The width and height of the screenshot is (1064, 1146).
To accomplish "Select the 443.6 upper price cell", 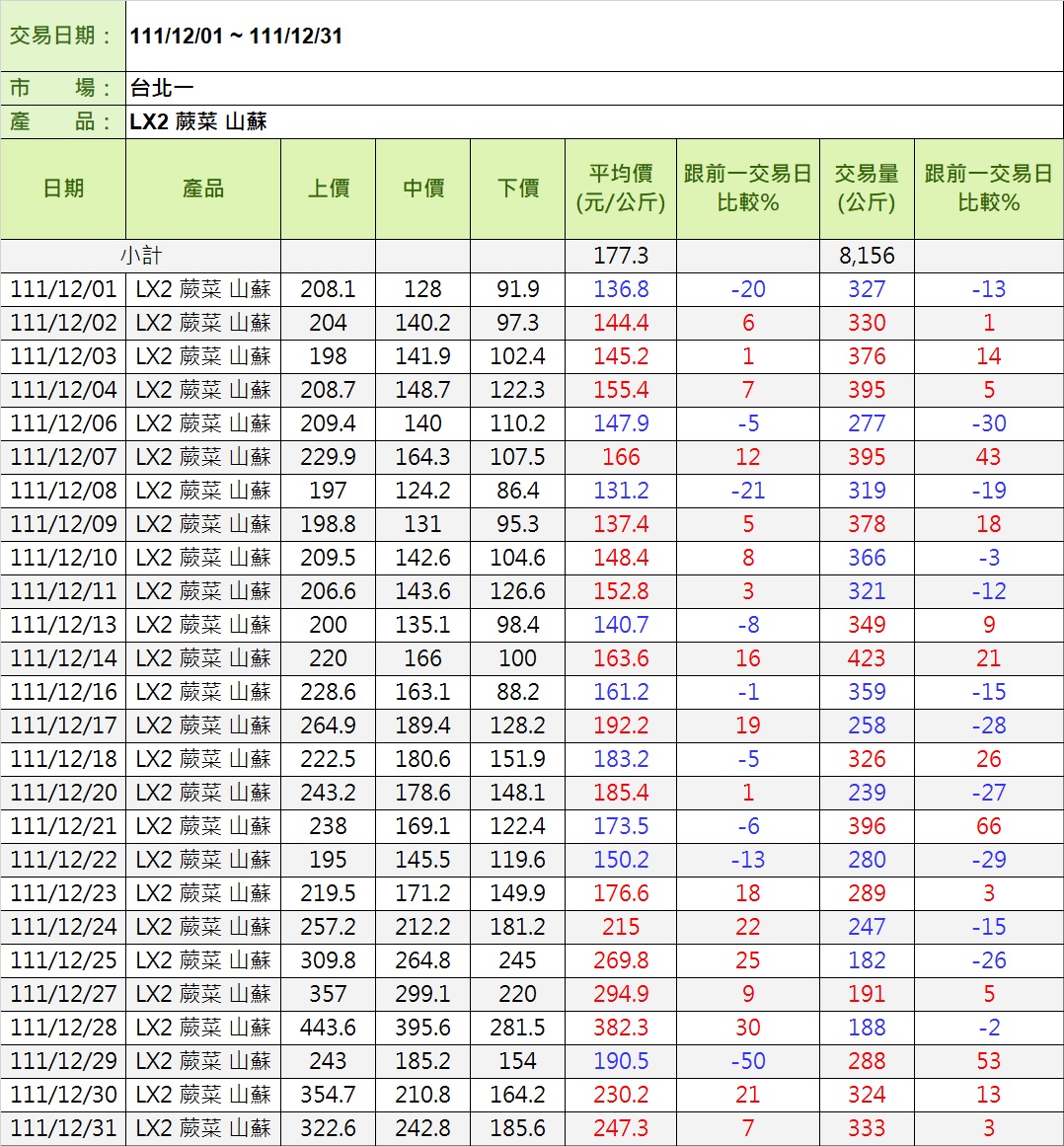I will coord(328,1028).
